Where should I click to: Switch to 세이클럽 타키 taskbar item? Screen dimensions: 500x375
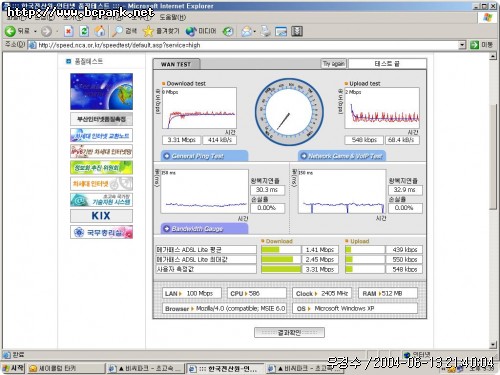pyautogui.click(x=66, y=368)
